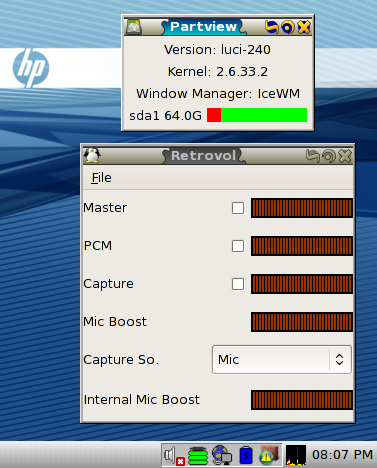Viewport: 377px width, 468px height.
Task: Click the PCM label
Action: click(98, 246)
